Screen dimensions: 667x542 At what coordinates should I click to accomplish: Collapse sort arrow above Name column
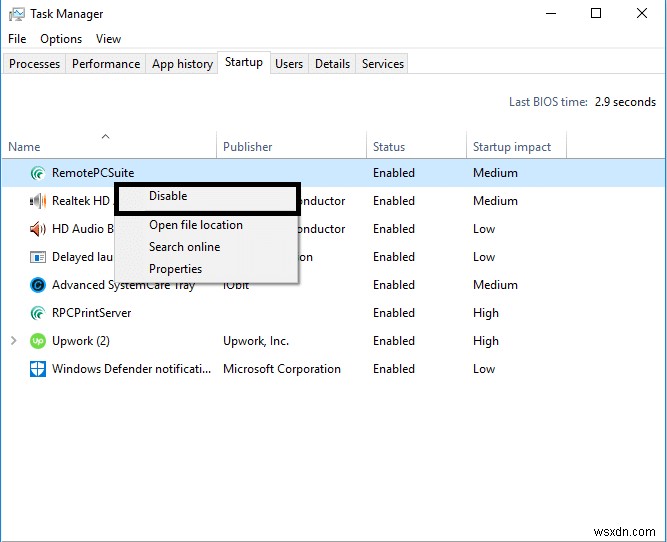pos(105,136)
